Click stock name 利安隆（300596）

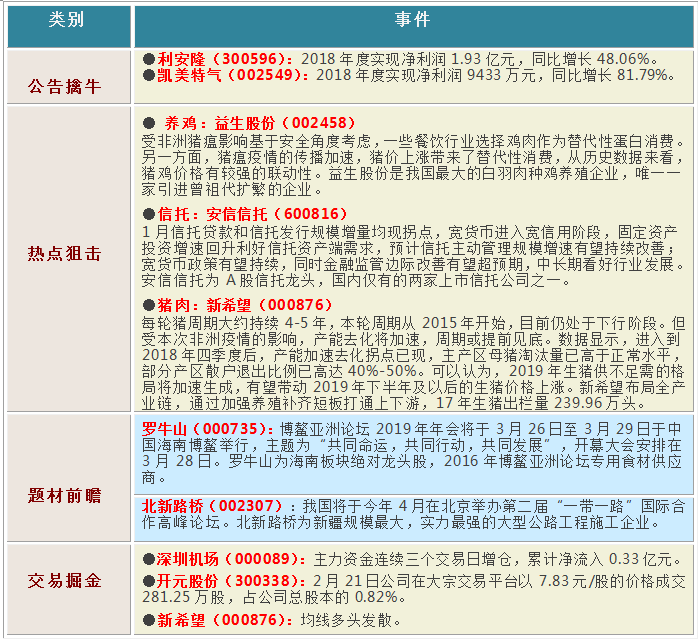point(225,59)
